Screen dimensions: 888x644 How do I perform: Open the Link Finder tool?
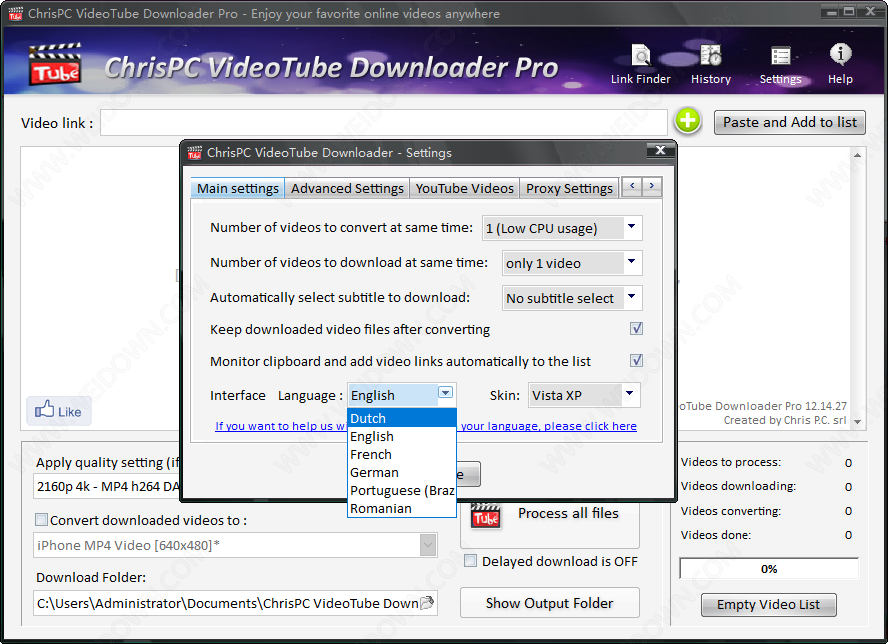(x=641, y=65)
